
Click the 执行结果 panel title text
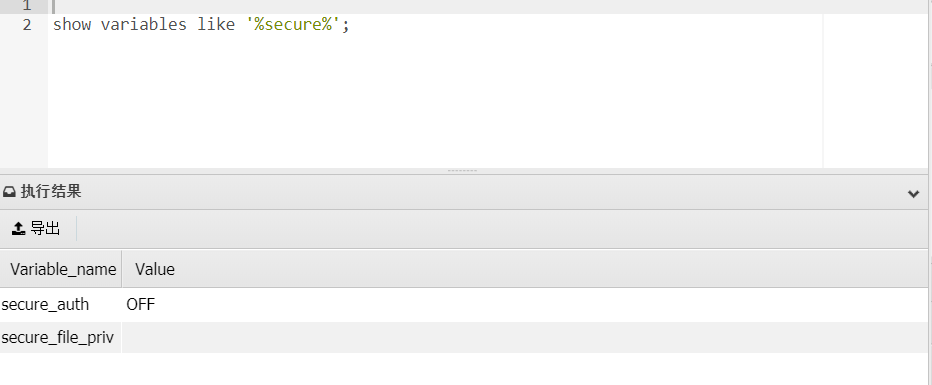51,191
